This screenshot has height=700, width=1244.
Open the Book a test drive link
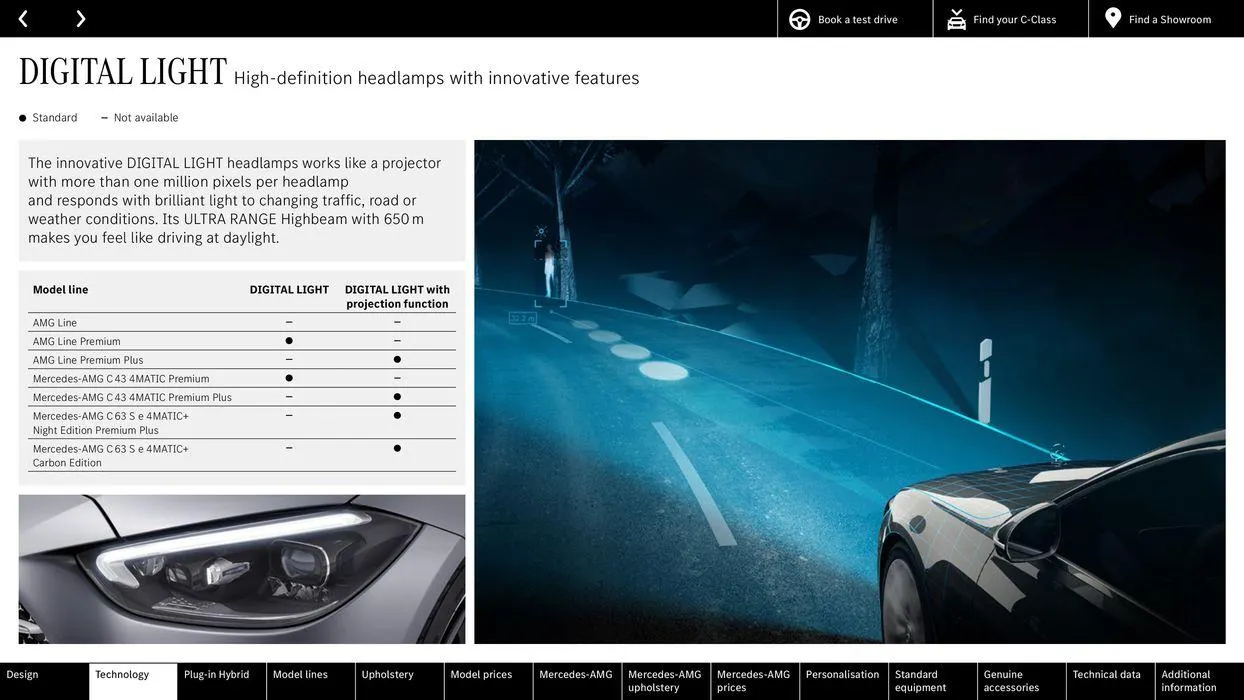(x=857, y=20)
